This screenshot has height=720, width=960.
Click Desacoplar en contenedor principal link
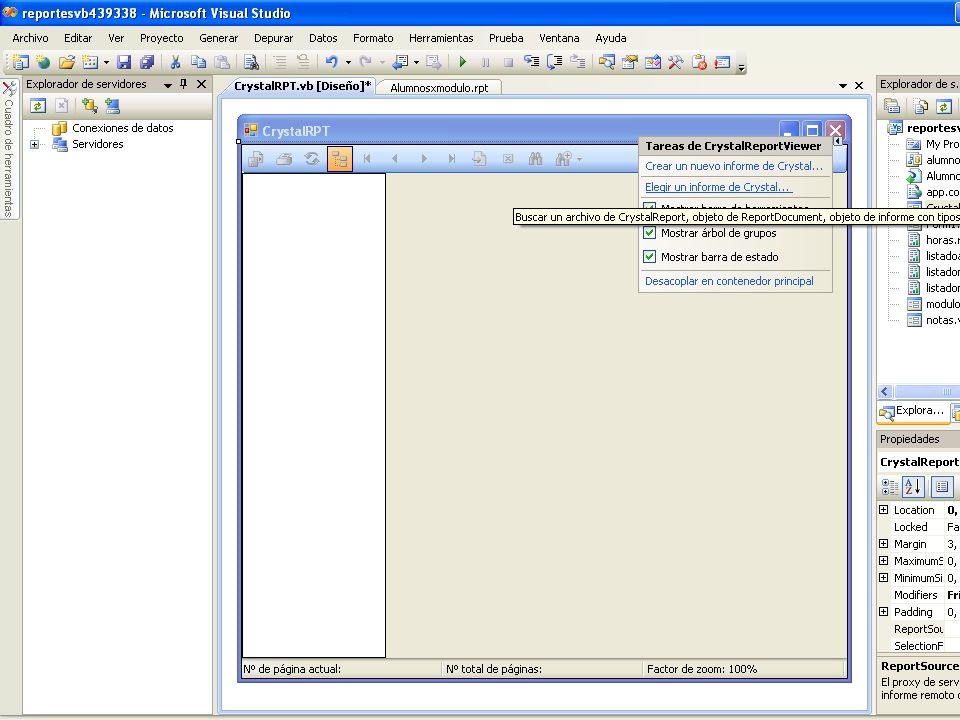pyautogui.click(x=729, y=281)
